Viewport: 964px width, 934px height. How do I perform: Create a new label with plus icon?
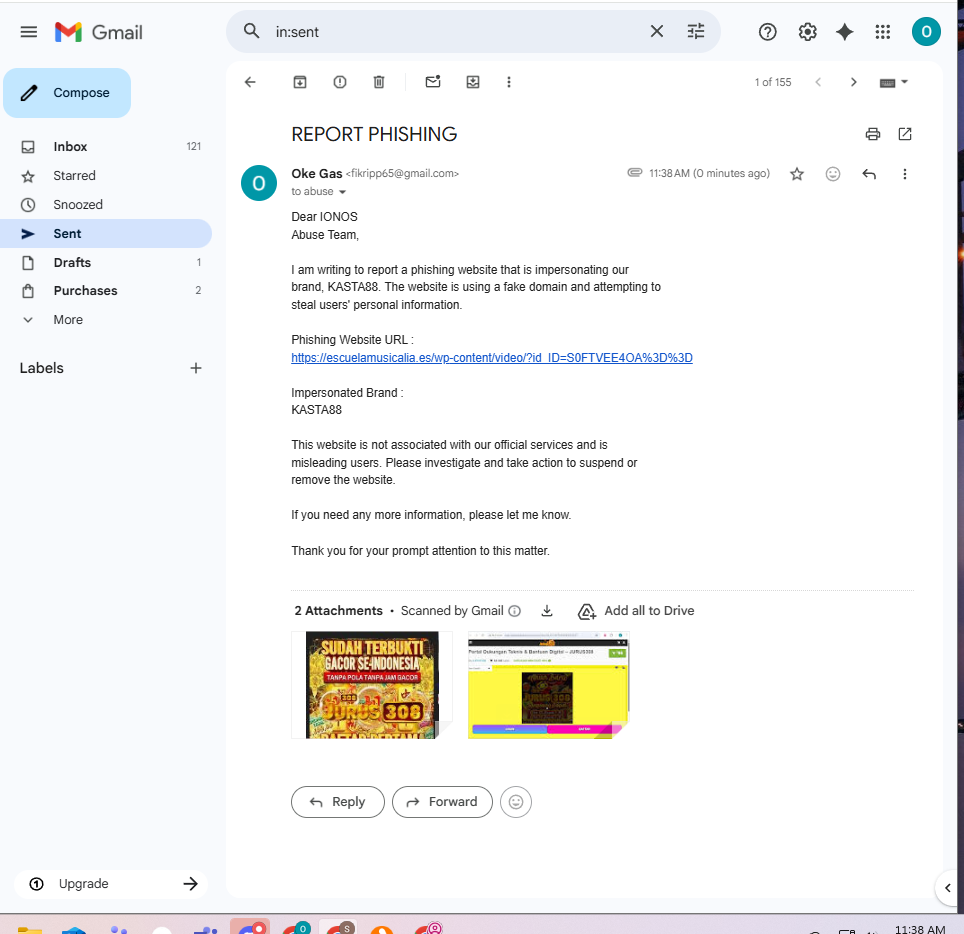(196, 368)
